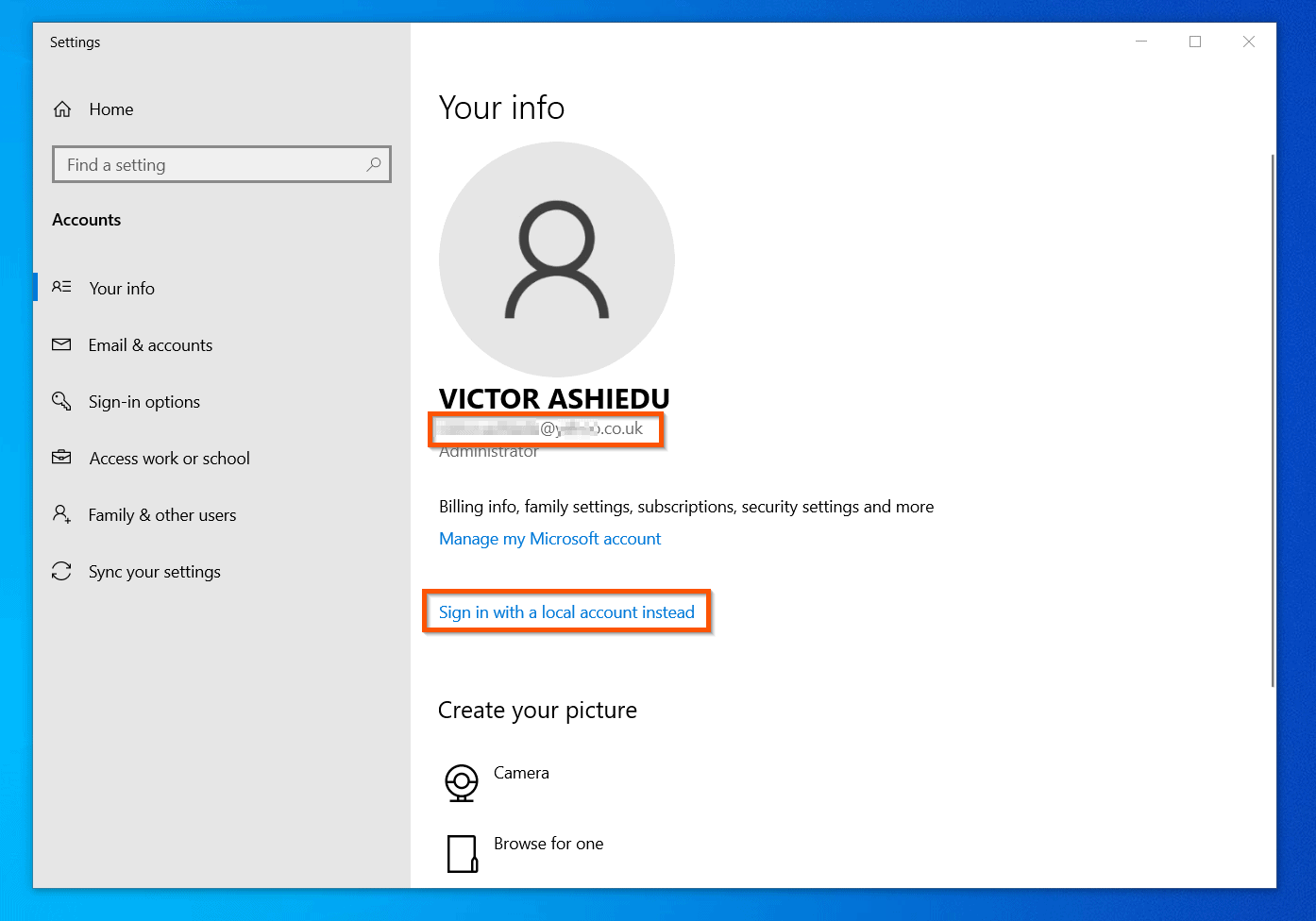Click Sign in with a local account instead
Screen dimensions: 1316x921
point(566,611)
